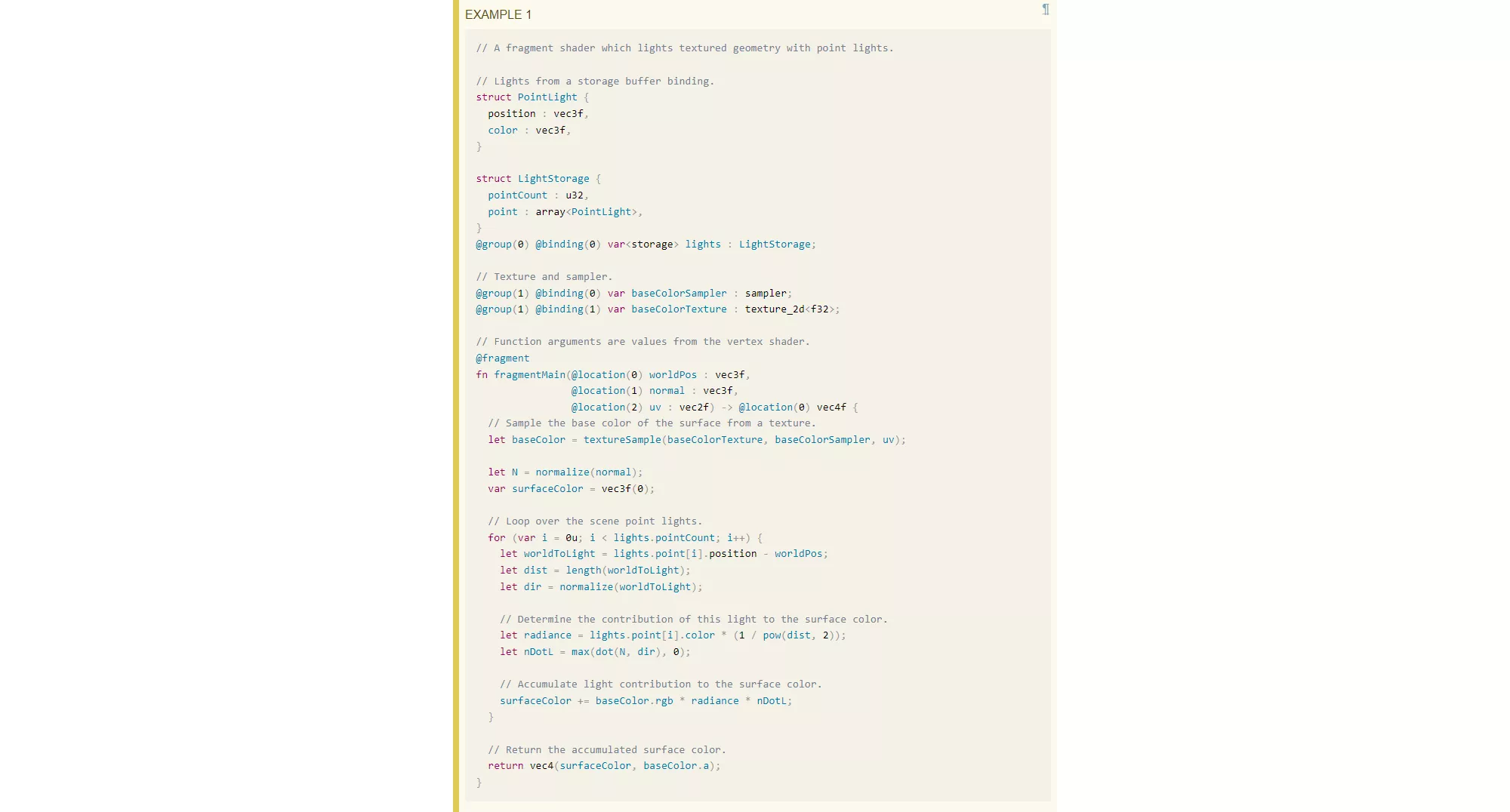Click the pow function call
Viewport: 1510px width, 812px height.
771,635
